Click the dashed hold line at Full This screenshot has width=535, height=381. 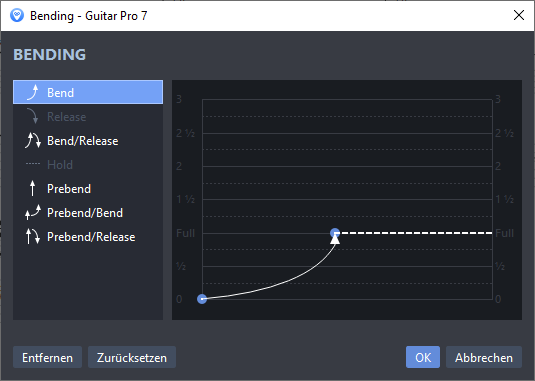[x=416, y=233]
